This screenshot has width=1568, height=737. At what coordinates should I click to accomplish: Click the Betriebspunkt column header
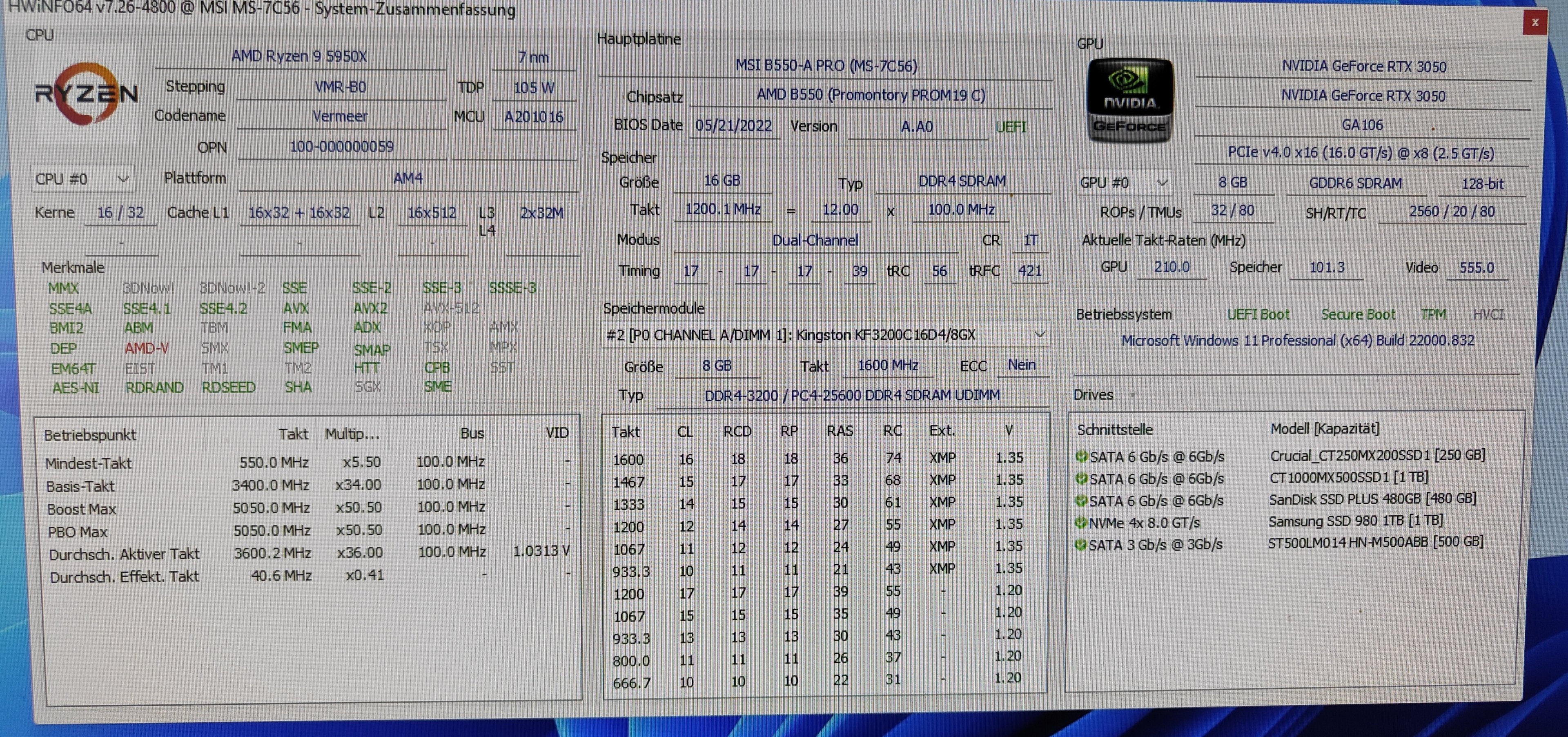(90, 434)
